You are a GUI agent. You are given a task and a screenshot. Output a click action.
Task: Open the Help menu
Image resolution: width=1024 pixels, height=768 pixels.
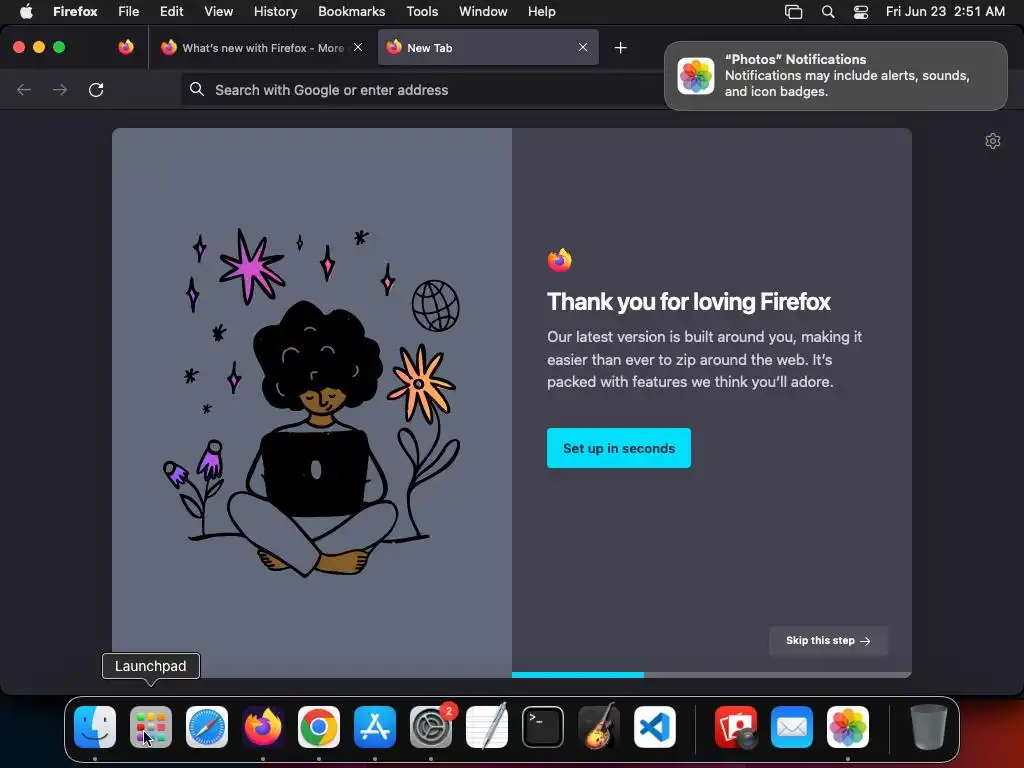541,11
